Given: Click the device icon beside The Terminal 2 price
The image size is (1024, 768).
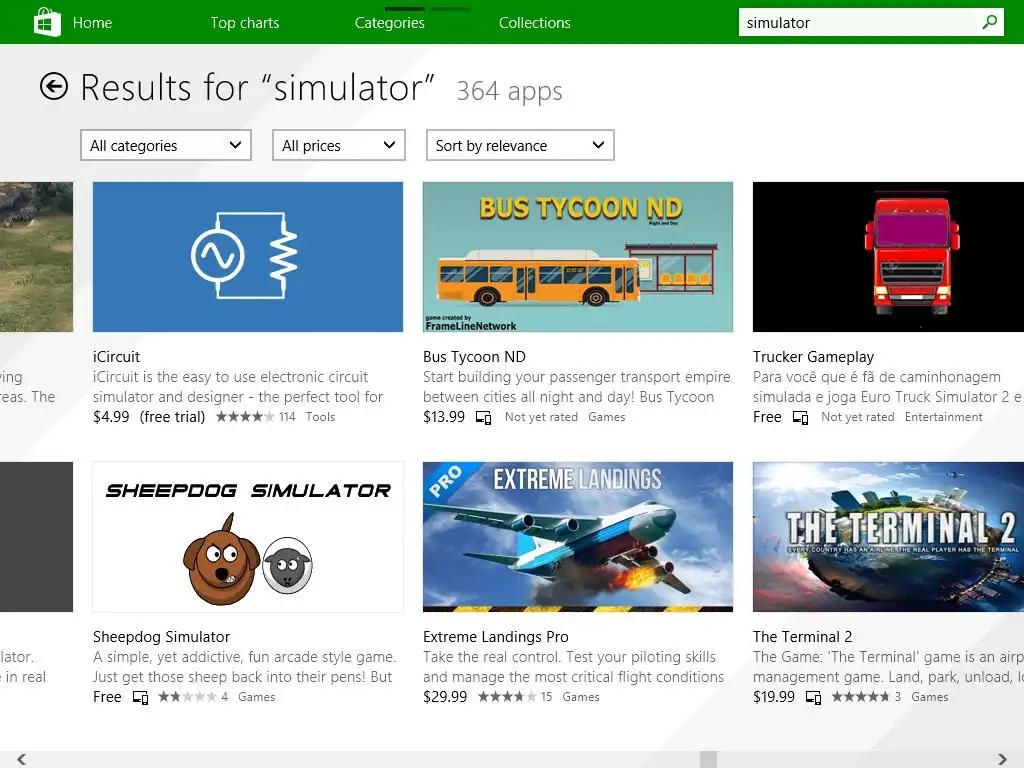Looking at the screenshot, I should click(x=813, y=697).
